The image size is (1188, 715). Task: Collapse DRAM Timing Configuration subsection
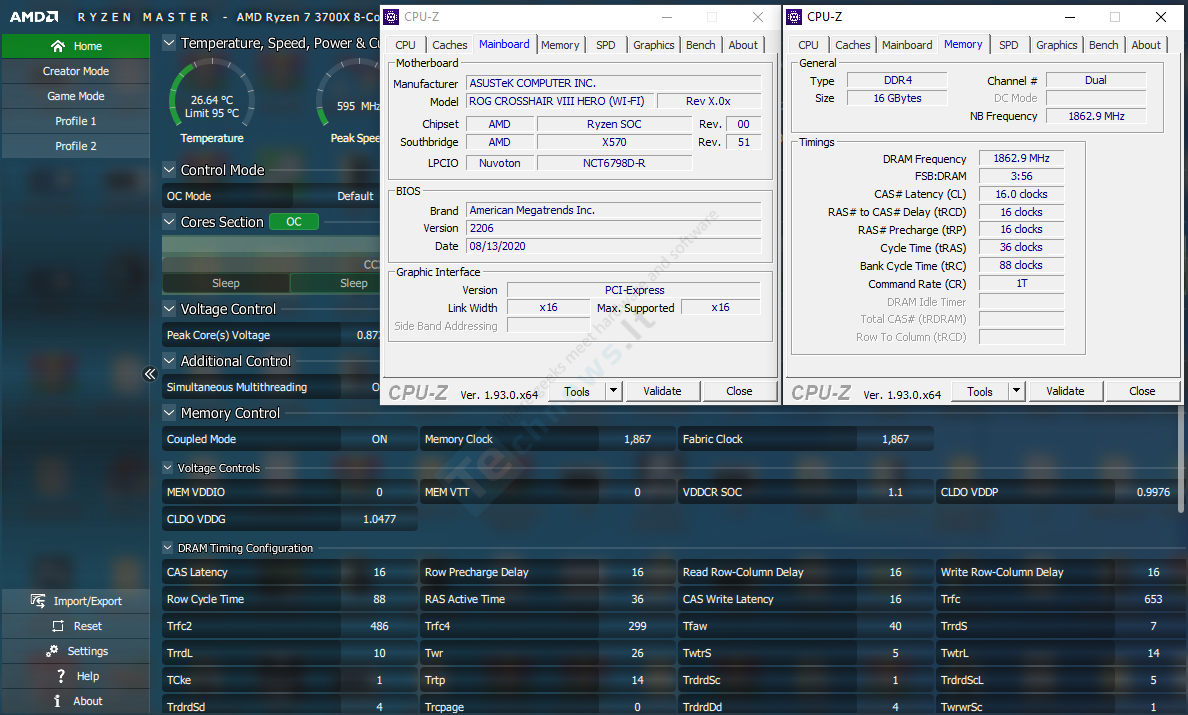pyautogui.click(x=167, y=548)
